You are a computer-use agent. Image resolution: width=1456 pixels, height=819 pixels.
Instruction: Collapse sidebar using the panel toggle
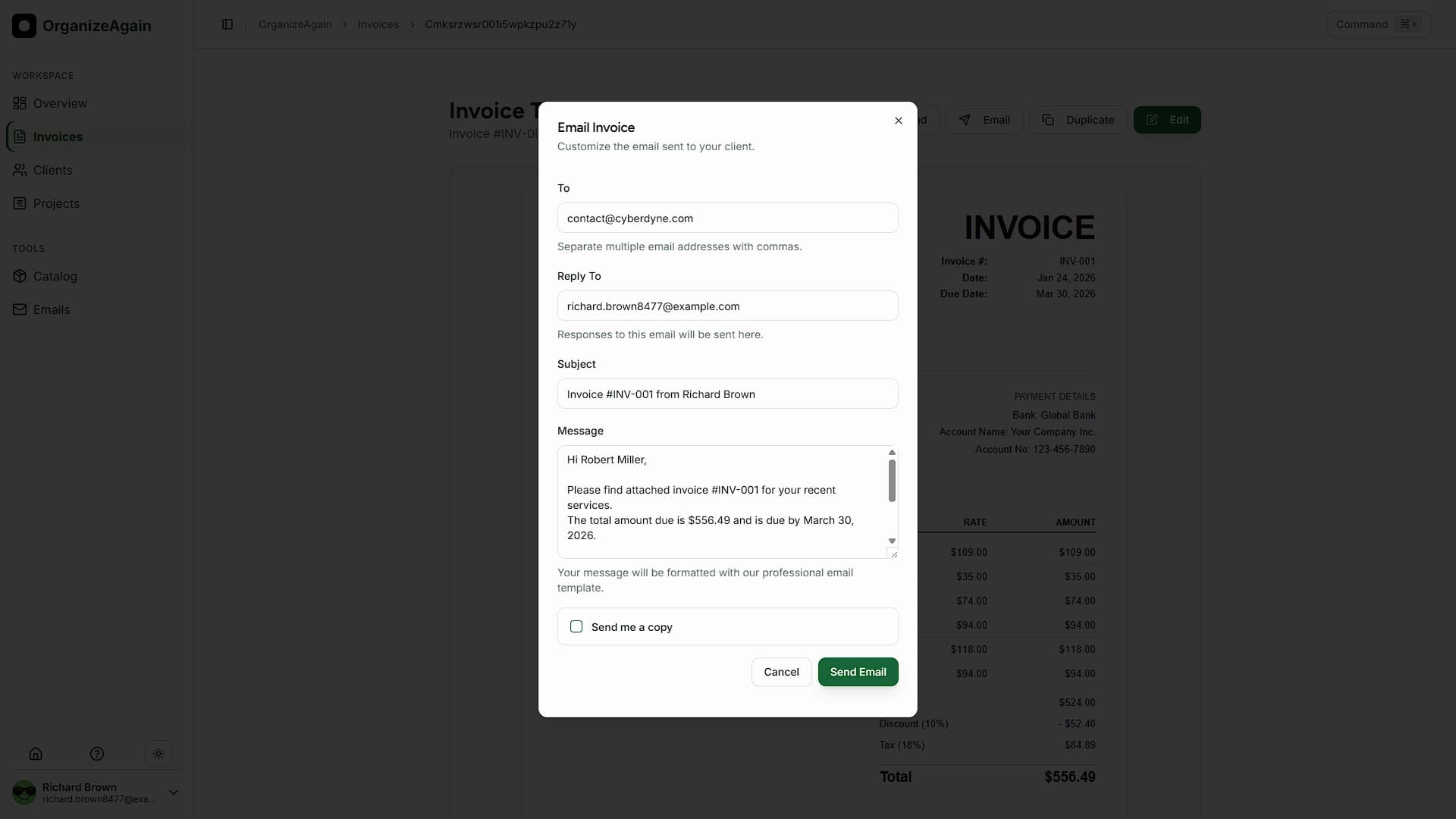pos(227,24)
